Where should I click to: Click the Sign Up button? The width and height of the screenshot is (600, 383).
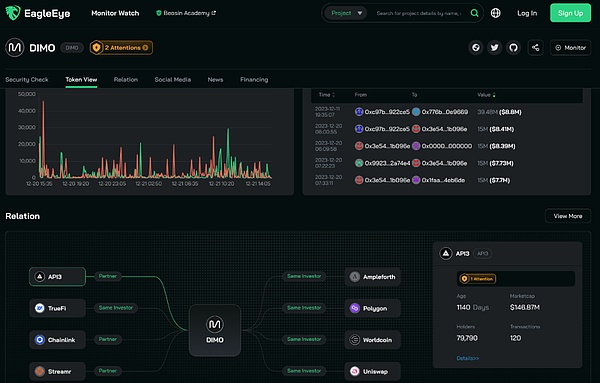tap(570, 13)
